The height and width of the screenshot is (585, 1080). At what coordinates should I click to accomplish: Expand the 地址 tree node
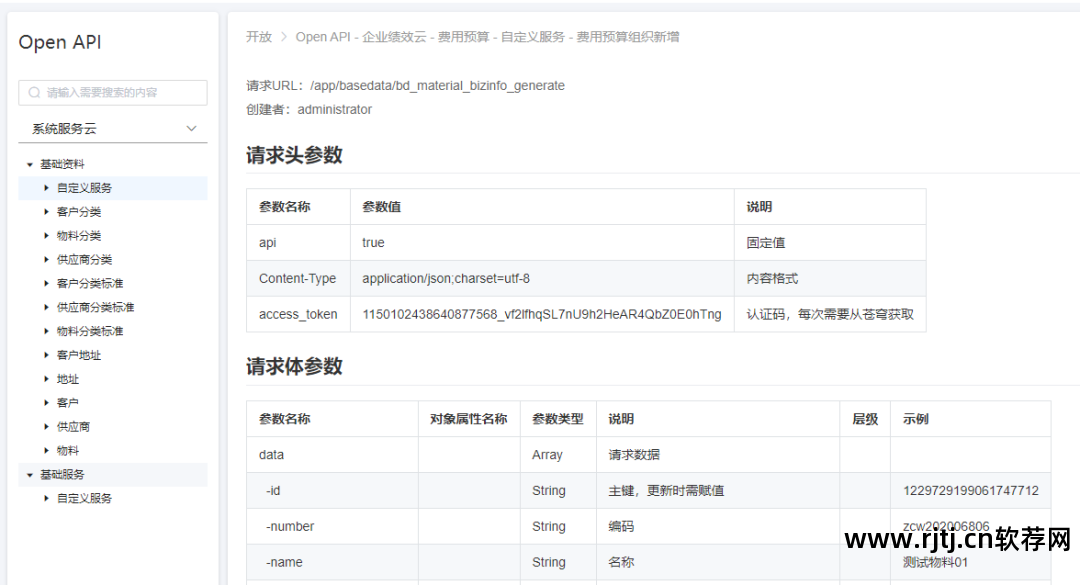[46, 379]
